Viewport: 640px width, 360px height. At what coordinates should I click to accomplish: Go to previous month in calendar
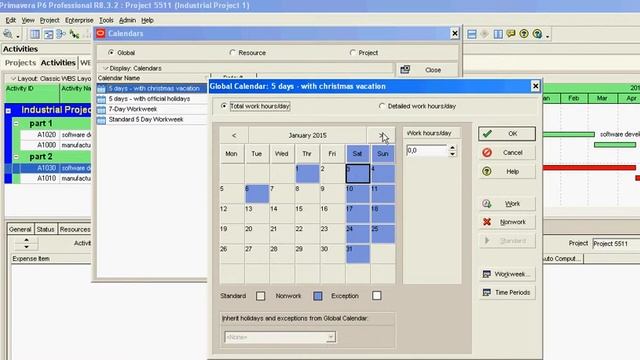pos(234,136)
